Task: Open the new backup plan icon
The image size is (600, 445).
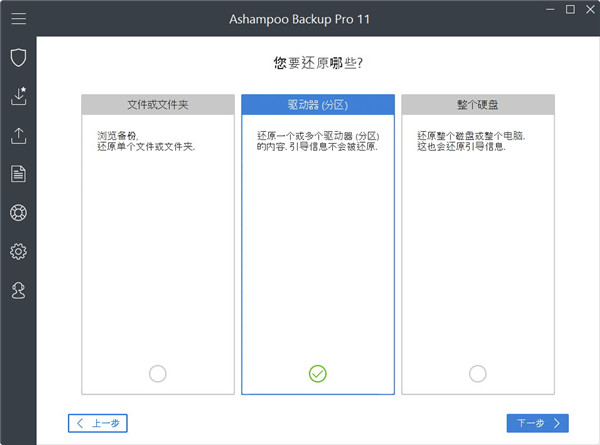Action: (18, 96)
